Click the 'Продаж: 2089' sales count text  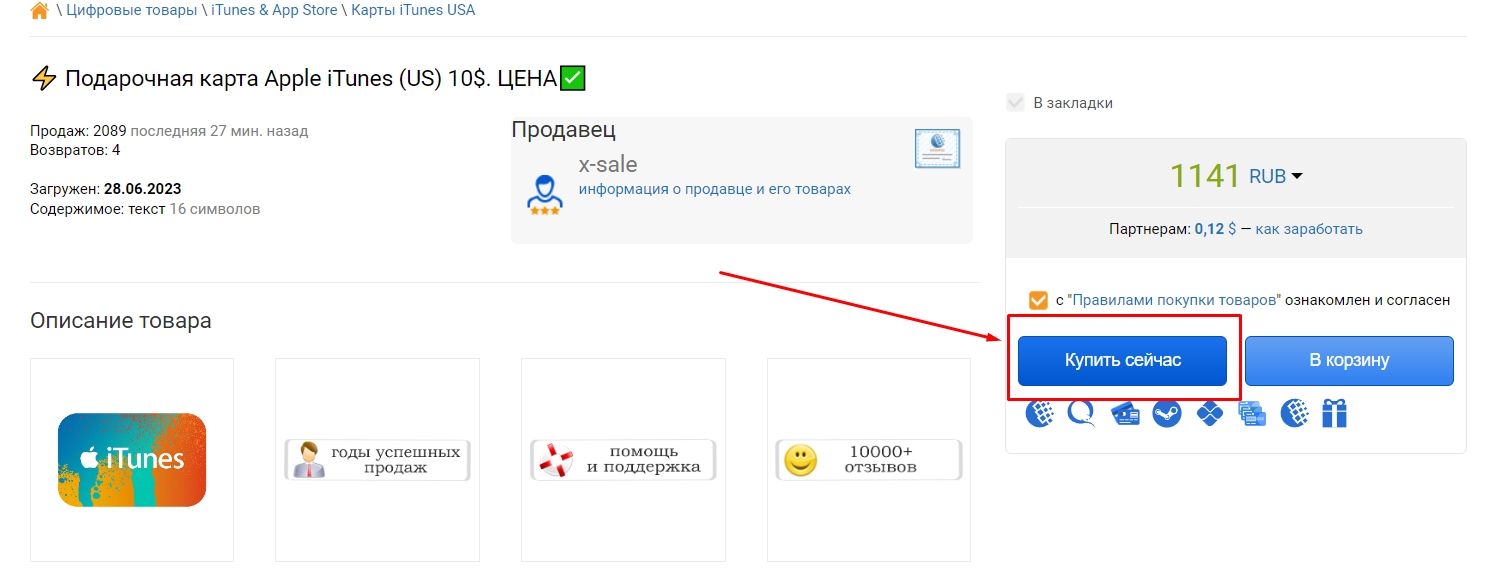(78, 131)
